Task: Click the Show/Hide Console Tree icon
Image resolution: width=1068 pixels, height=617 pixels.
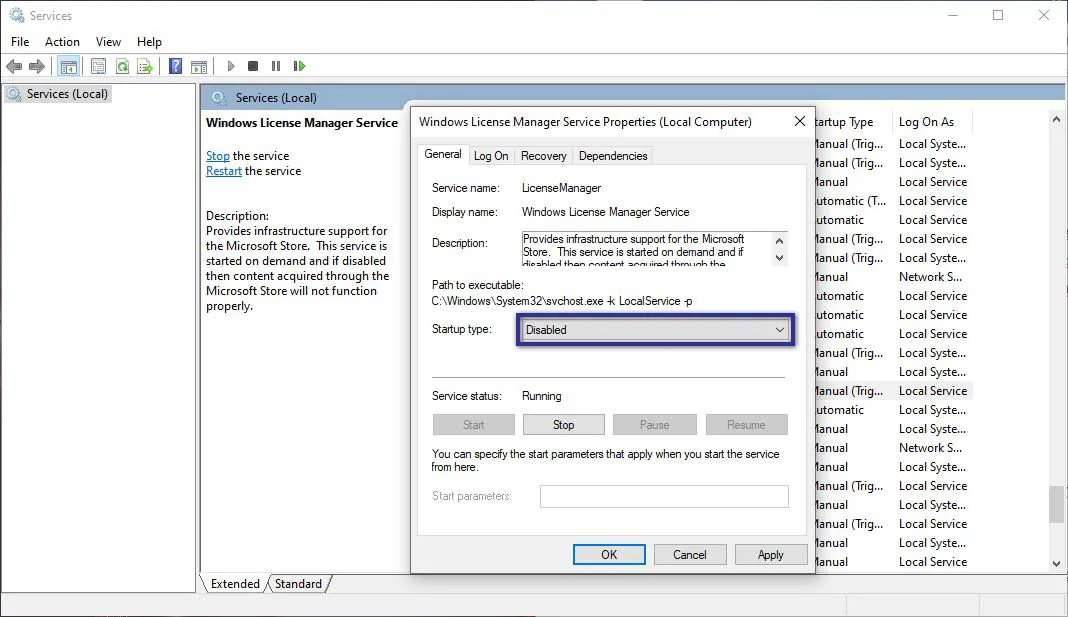Action: [68, 66]
